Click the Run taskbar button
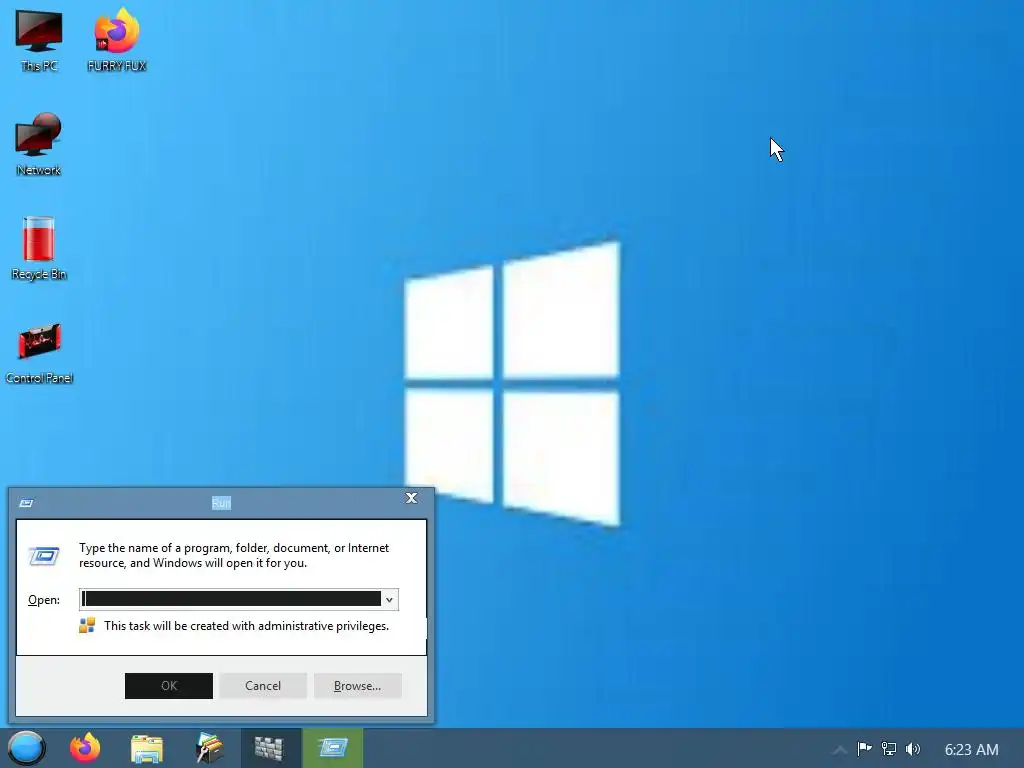The height and width of the screenshot is (768, 1024). [x=332, y=748]
